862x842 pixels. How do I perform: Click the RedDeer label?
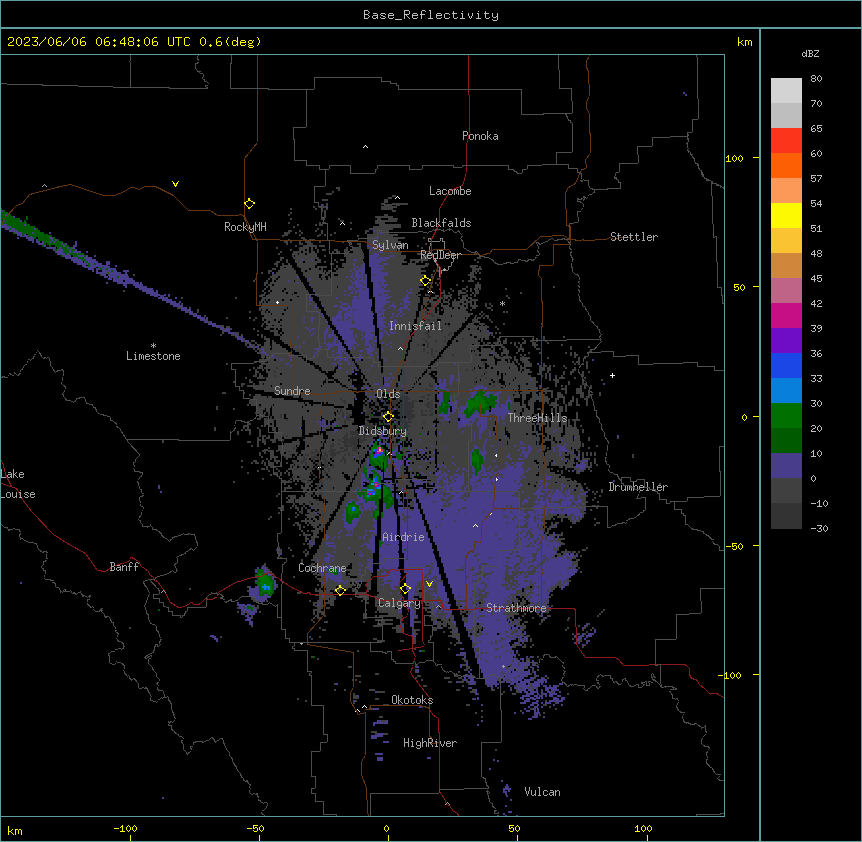440,255
